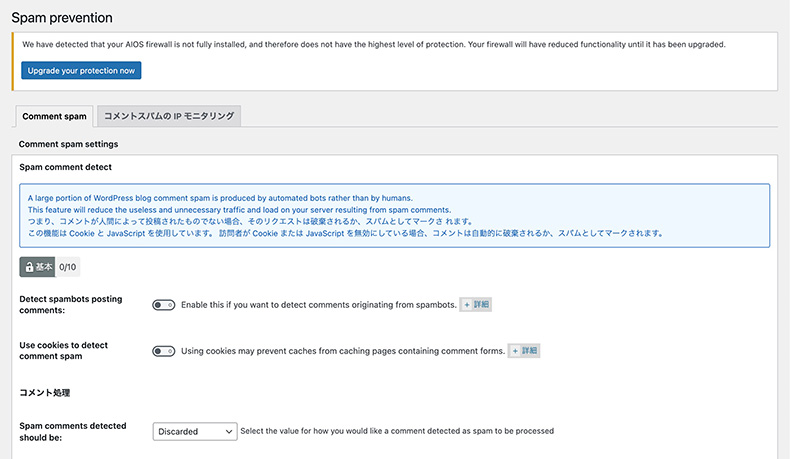This screenshot has width=790, height=459.
Task: Open the コメントスパムの IP モニタリング tab
Action: [x=169, y=116]
